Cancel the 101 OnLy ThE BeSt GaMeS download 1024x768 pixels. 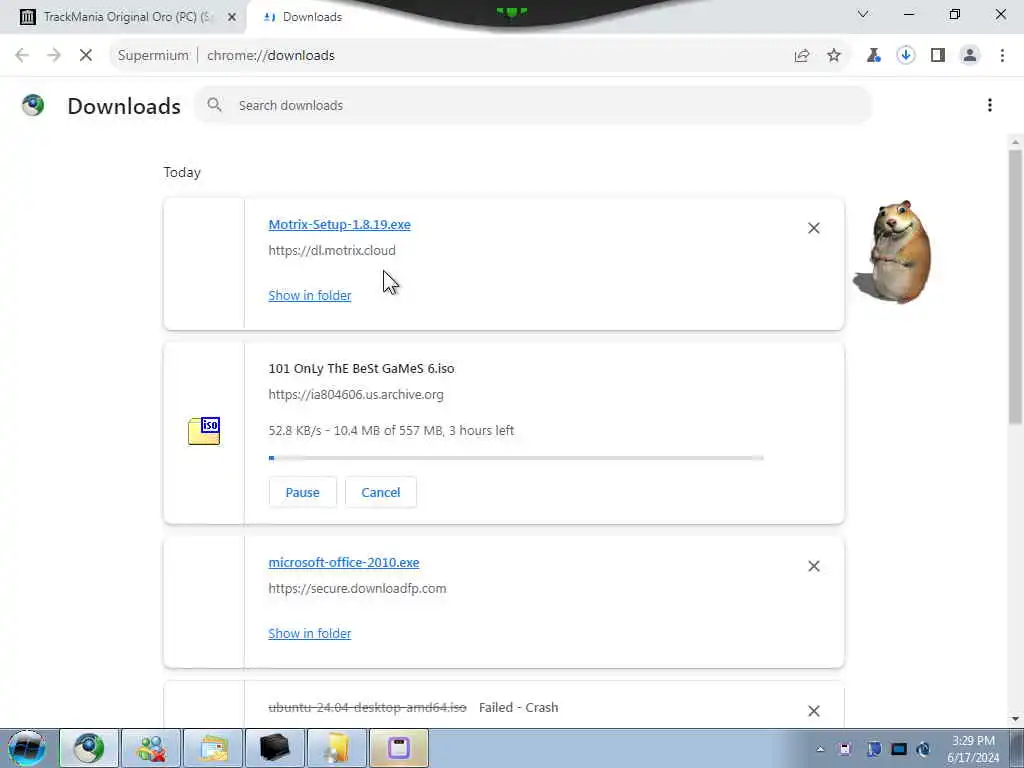click(381, 492)
